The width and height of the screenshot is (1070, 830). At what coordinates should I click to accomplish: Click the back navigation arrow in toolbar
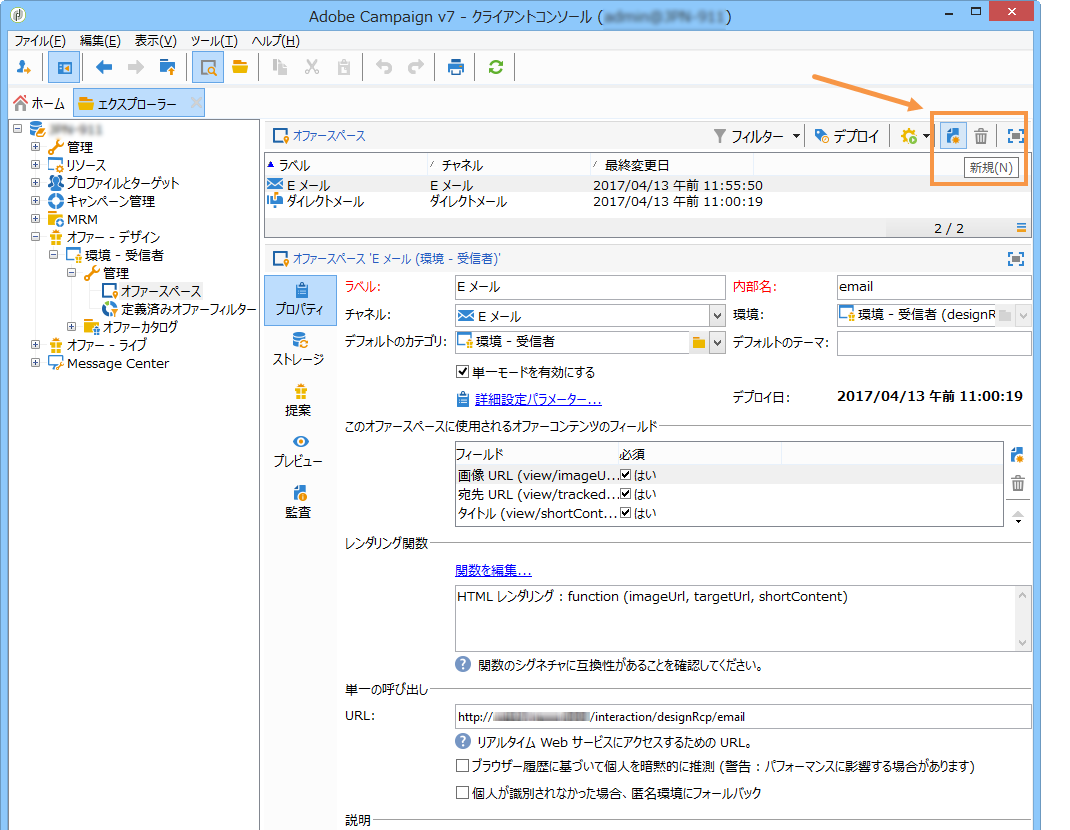coord(104,67)
